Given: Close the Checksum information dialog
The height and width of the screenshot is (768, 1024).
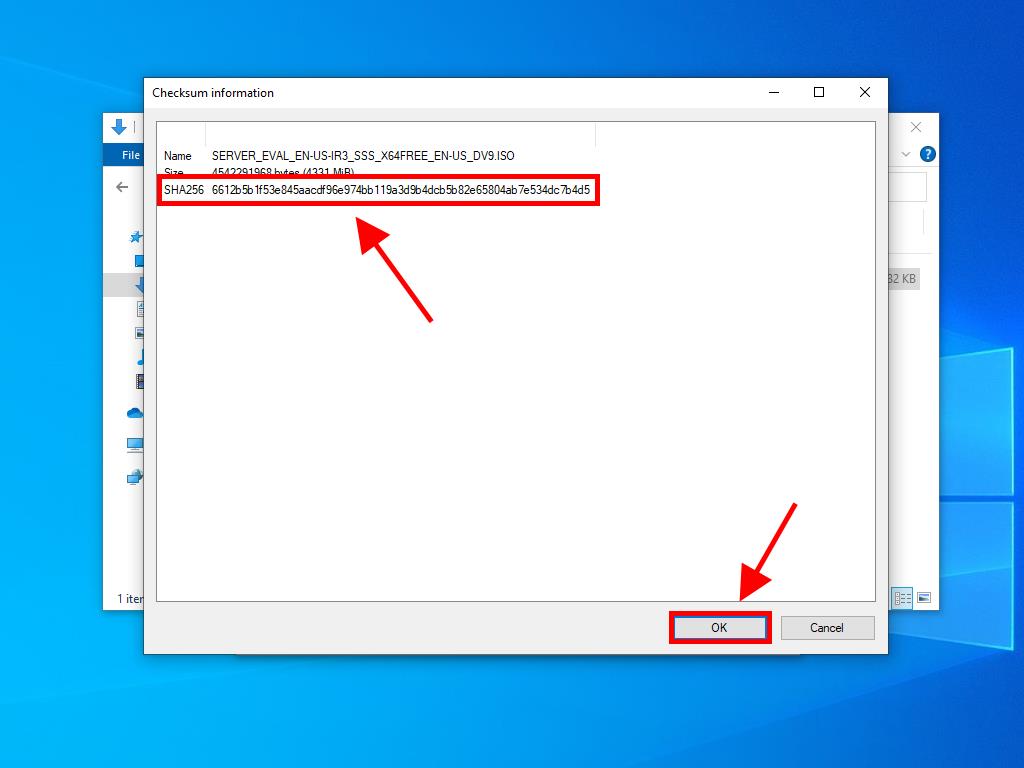Looking at the screenshot, I should [x=865, y=92].
